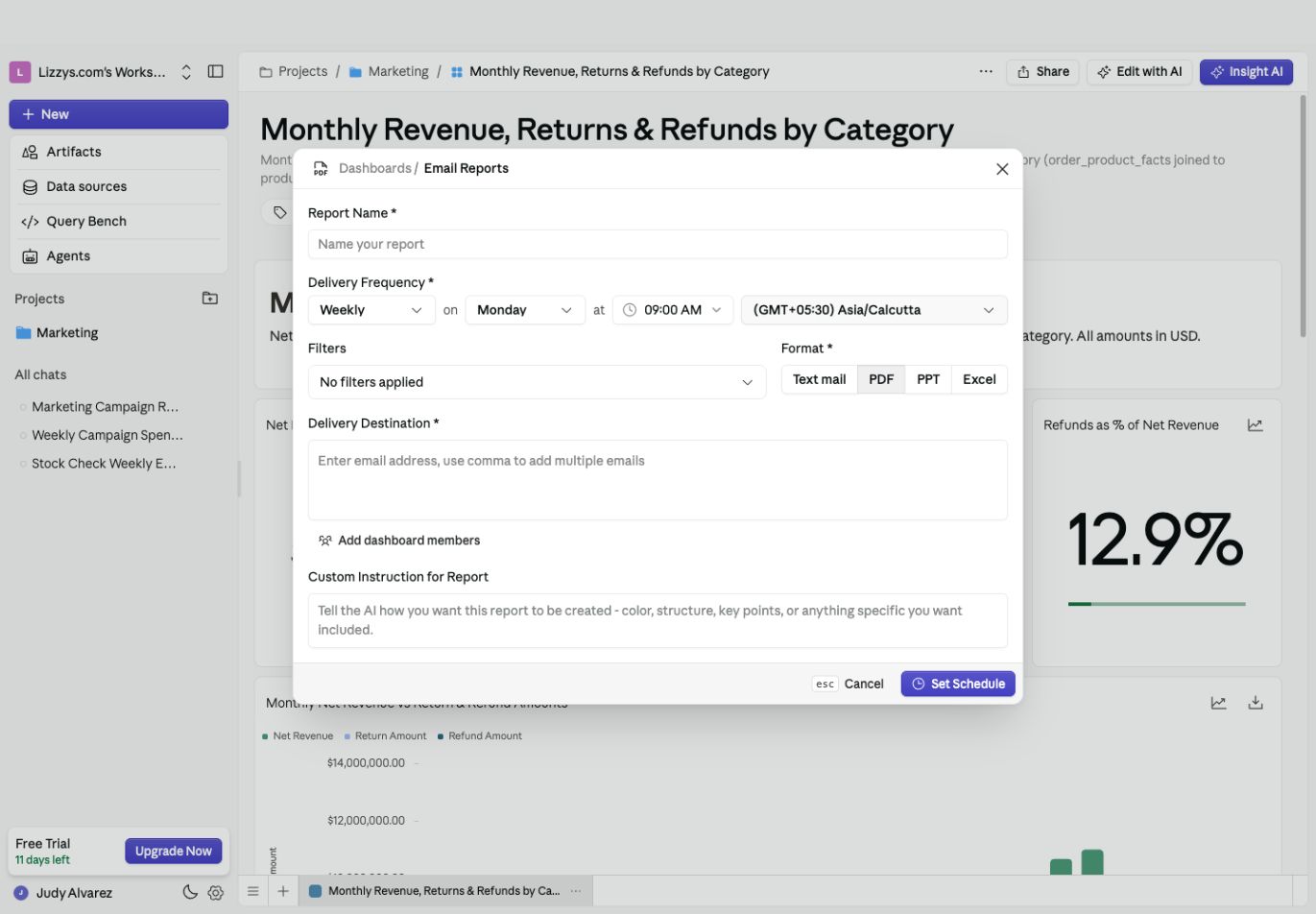The image size is (1316, 914).
Task: Select the Monthly Revenue bottom tab
Action: tap(443, 891)
